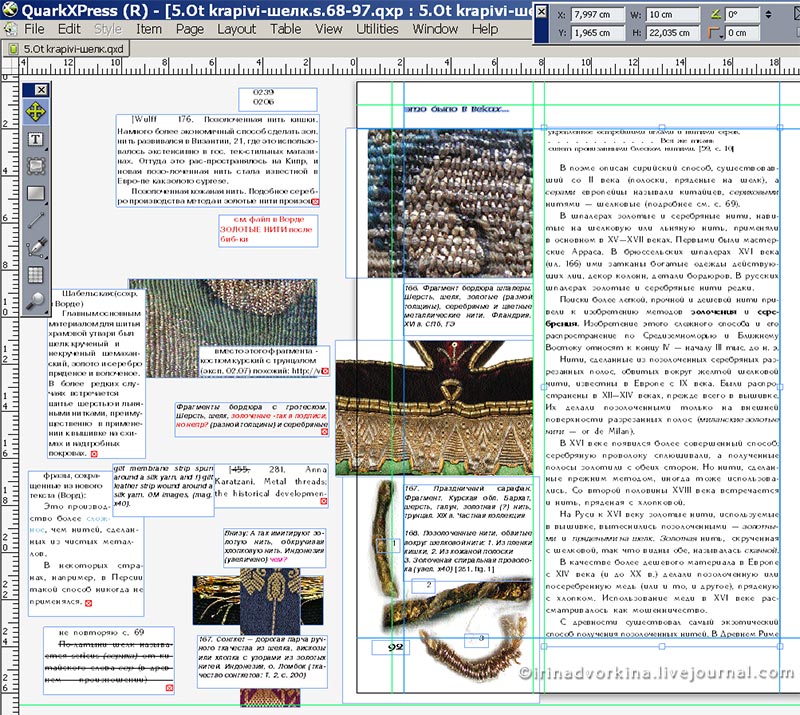Select the Rectangle Box tool
800x715 pixels.
pos(35,193)
